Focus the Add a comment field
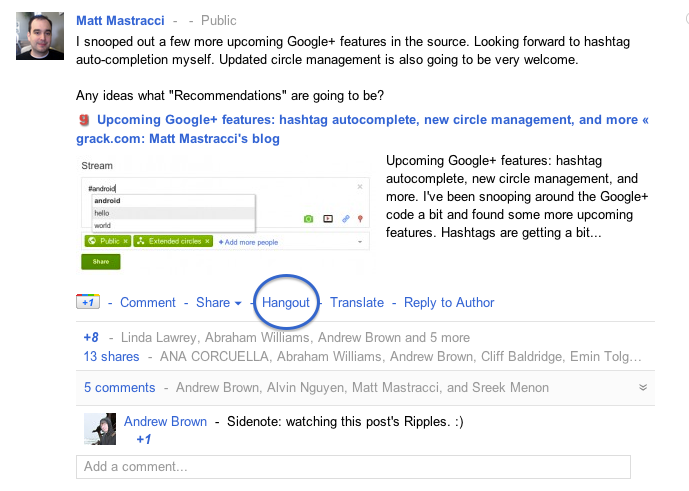This screenshot has height=491, width=689. tap(353, 467)
